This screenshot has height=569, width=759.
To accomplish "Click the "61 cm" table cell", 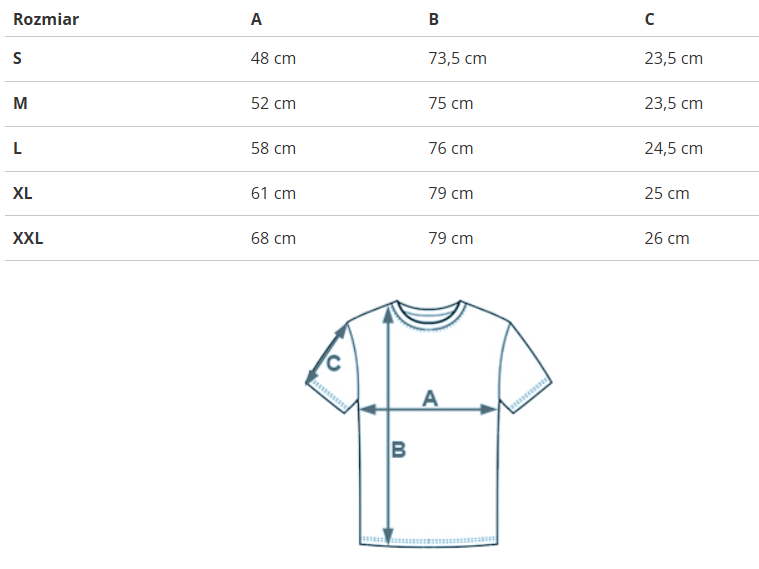I will [273, 193].
